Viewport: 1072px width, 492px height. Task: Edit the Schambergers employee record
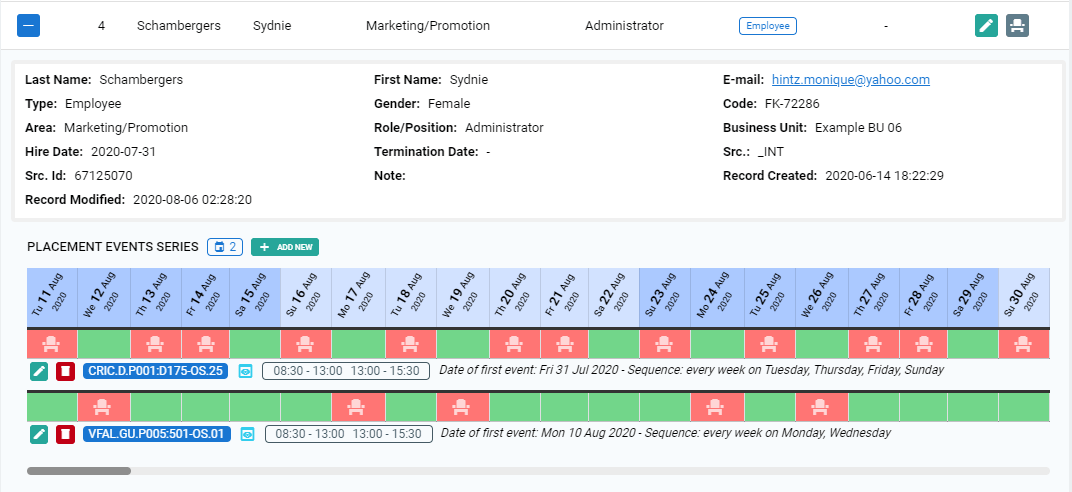pos(986,26)
